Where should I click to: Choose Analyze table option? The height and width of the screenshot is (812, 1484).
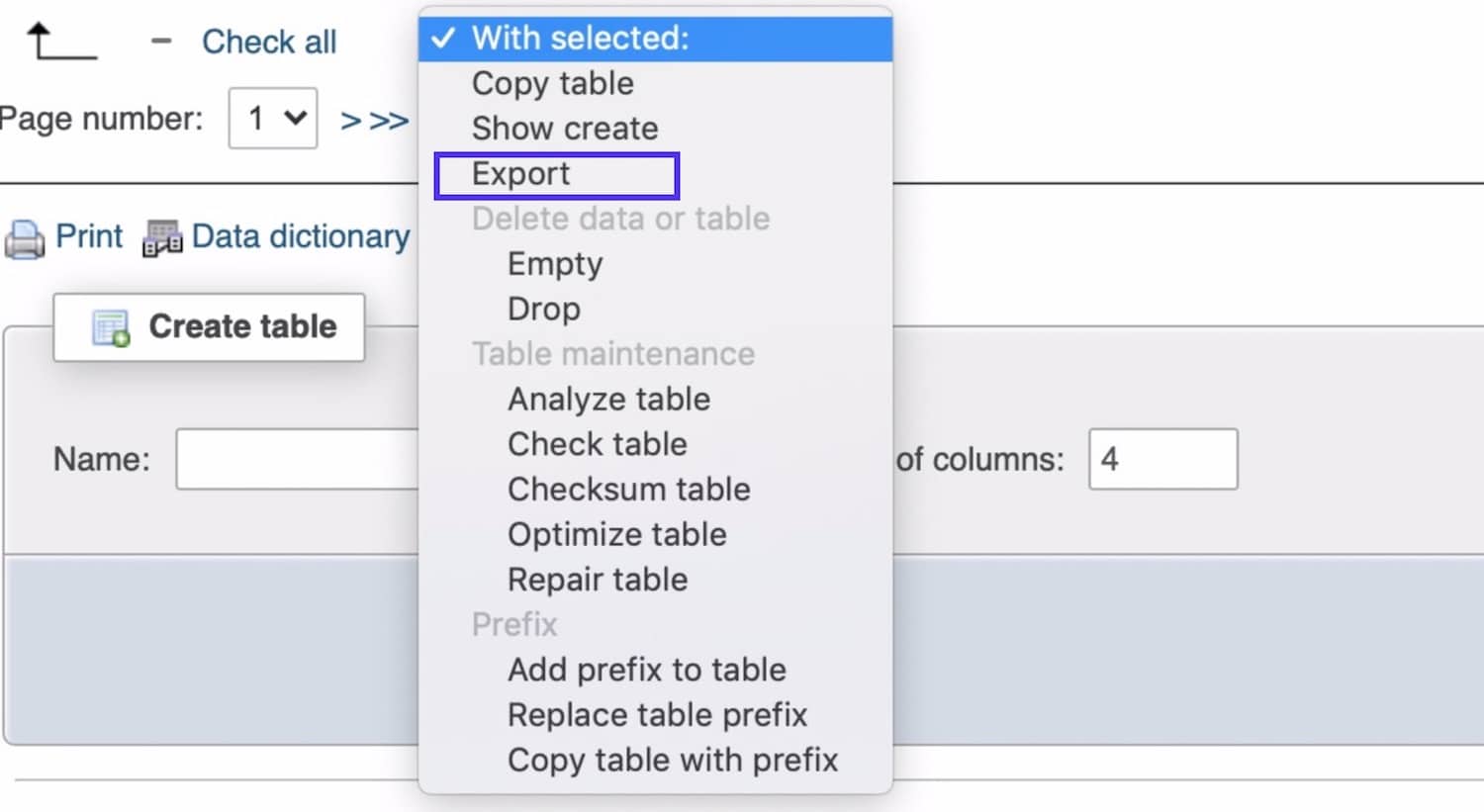coord(608,399)
